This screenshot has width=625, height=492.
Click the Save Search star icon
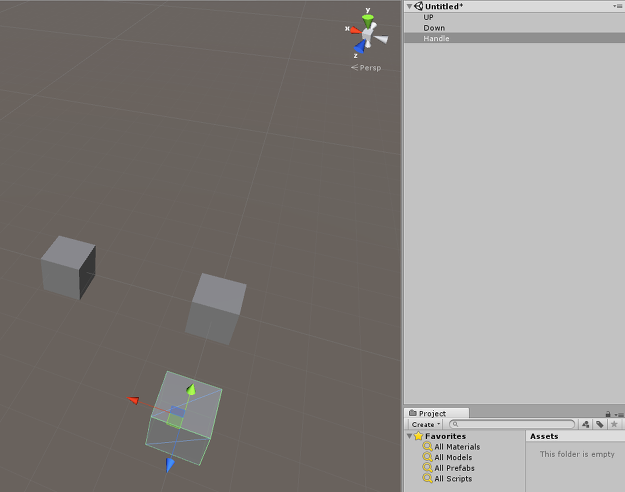click(614, 424)
